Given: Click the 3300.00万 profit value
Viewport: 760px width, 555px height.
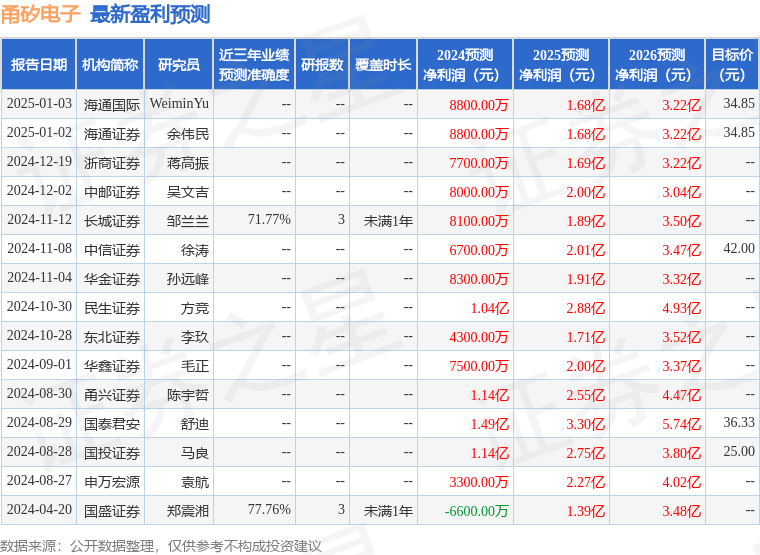Looking at the screenshot, I should point(479,482).
